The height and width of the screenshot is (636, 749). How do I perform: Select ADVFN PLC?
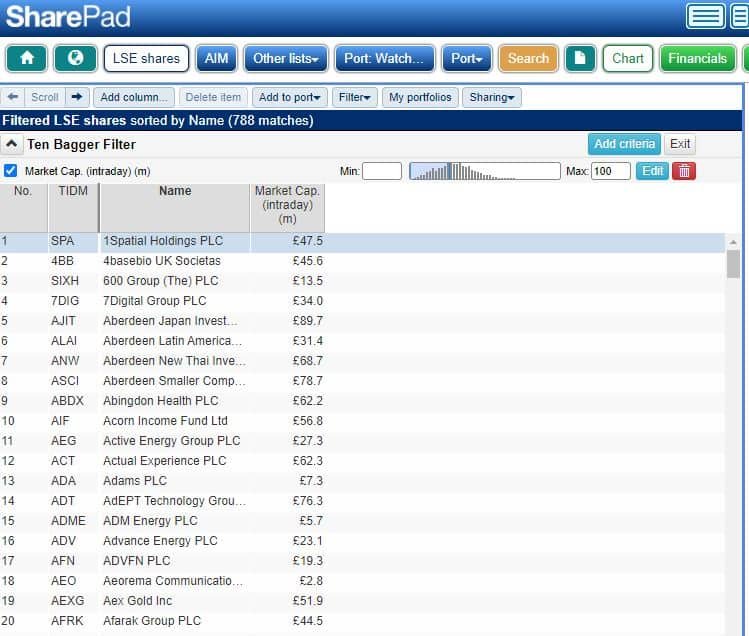pos(137,561)
